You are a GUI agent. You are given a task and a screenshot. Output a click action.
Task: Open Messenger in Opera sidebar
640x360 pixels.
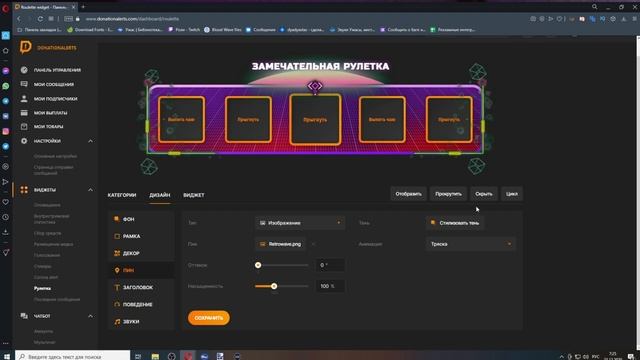click(5, 71)
